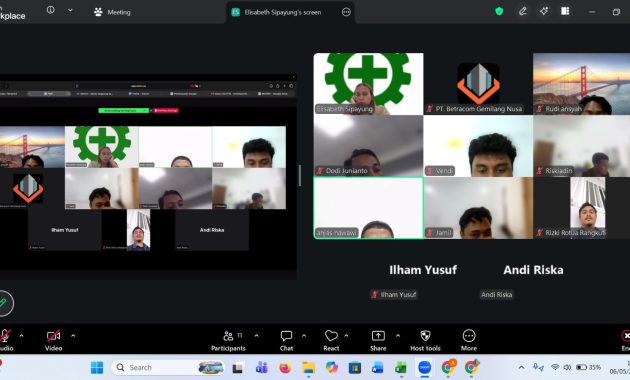
Task: Click the large Ilham Yusuf name tile
Action: (x=423, y=270)
